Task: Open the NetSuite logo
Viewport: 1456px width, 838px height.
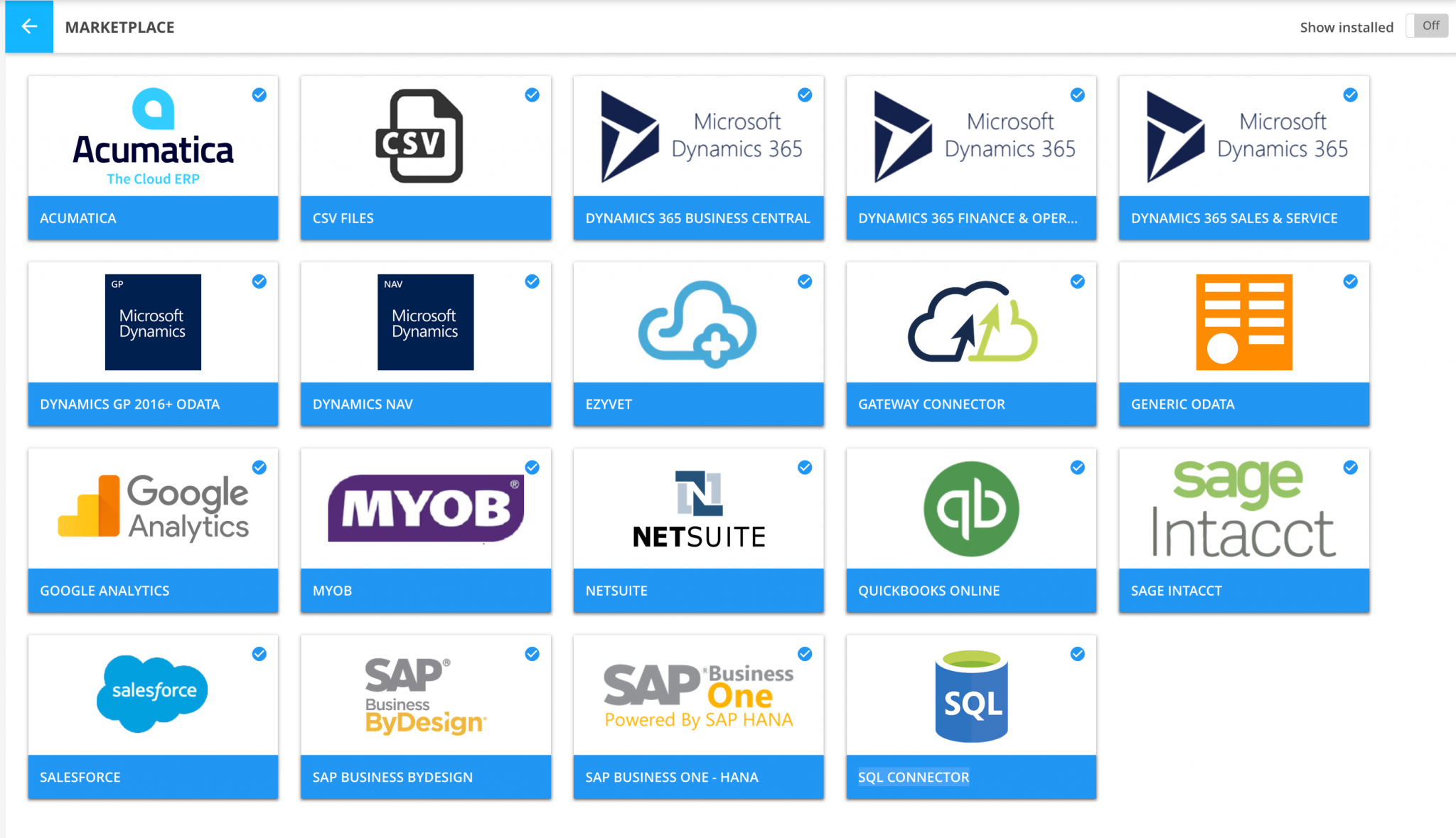Action: pos(699,510)
